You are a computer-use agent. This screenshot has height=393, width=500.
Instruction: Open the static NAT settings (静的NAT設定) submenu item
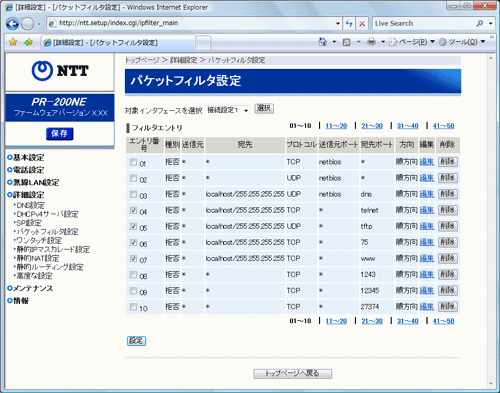point(38,258)
